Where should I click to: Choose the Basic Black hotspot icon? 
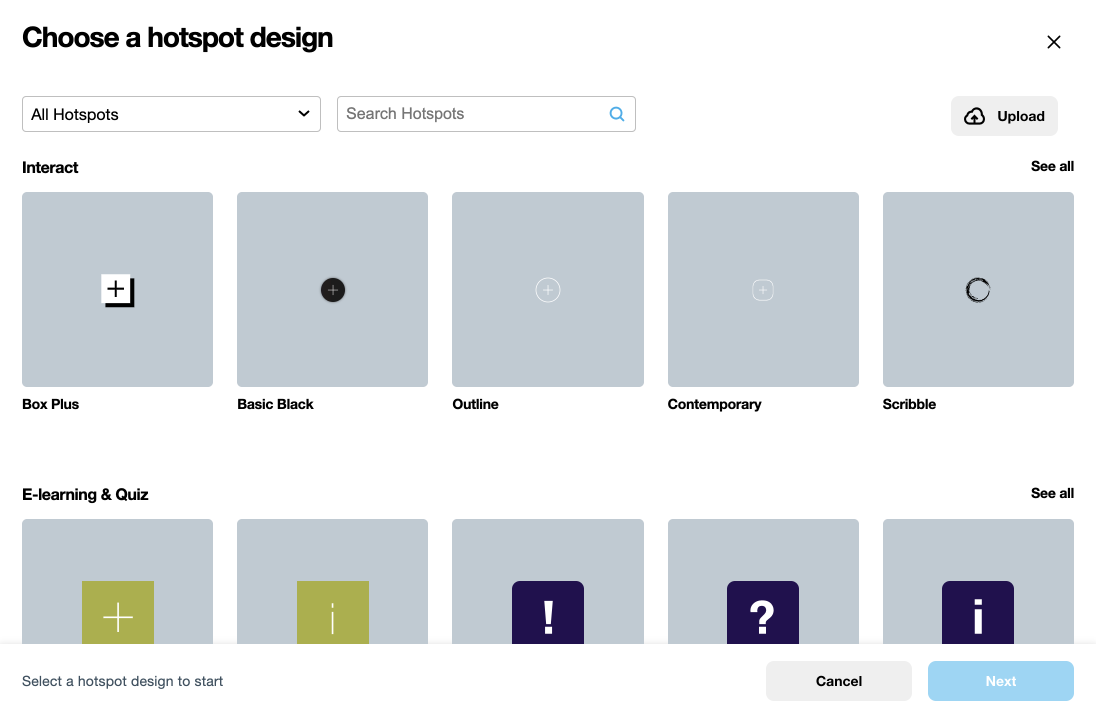click(333, 290)
